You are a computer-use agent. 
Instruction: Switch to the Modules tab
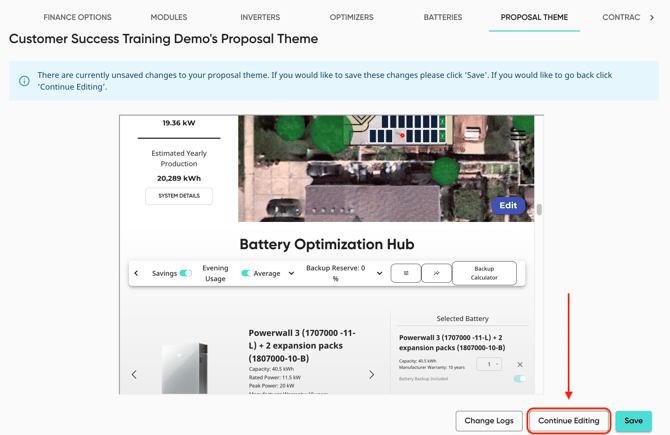(x=169, y=17)
